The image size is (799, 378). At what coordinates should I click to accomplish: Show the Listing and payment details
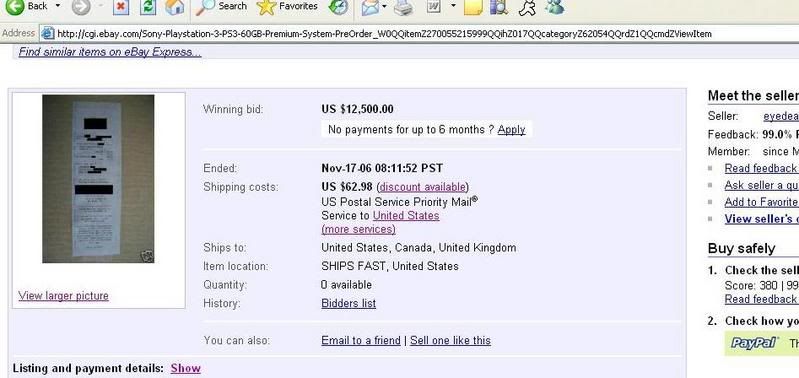click(x=185, y=368)
